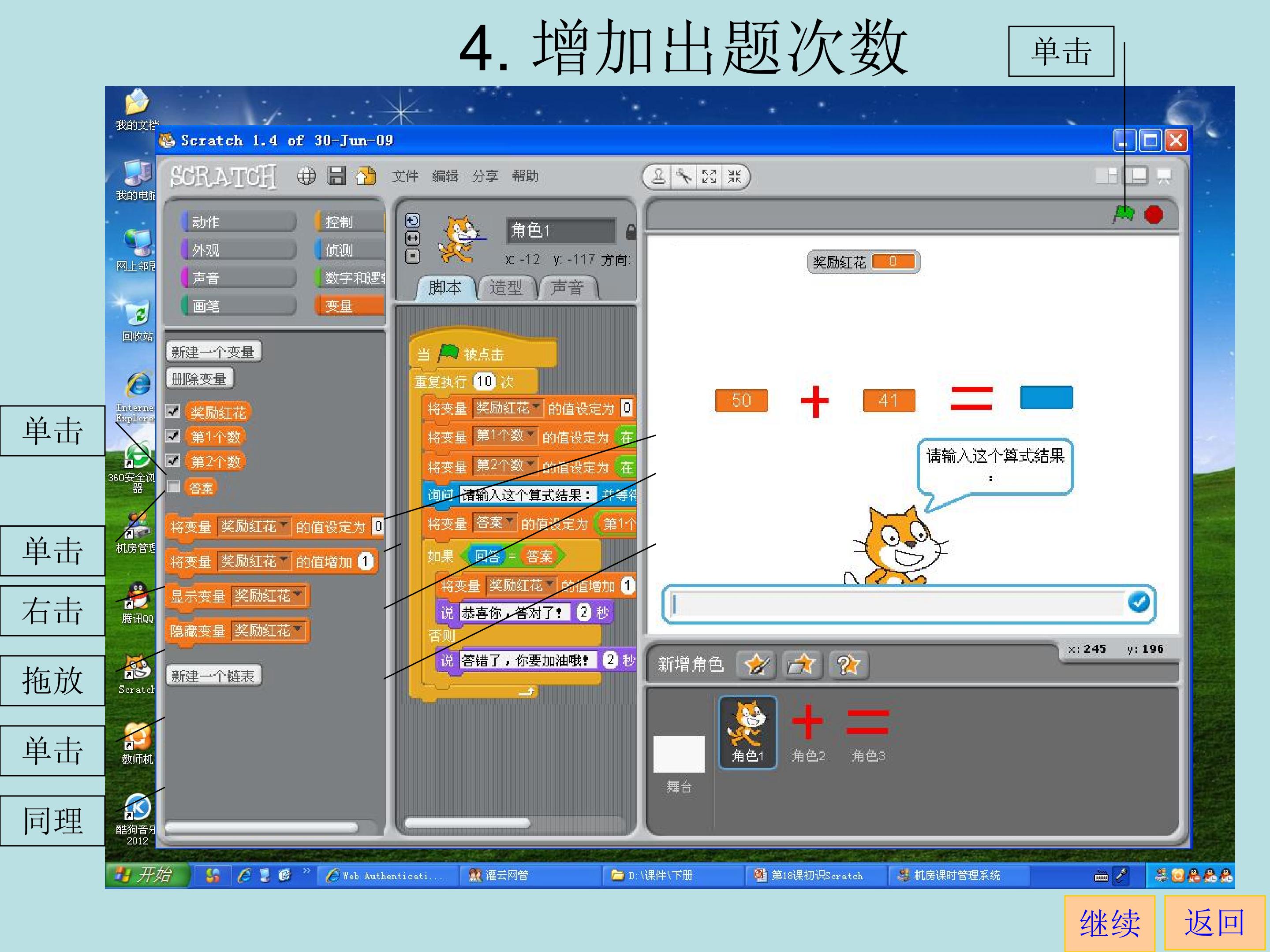Select the 角色2 plus sign sprite thumbnail

click(x=808, y=732)
